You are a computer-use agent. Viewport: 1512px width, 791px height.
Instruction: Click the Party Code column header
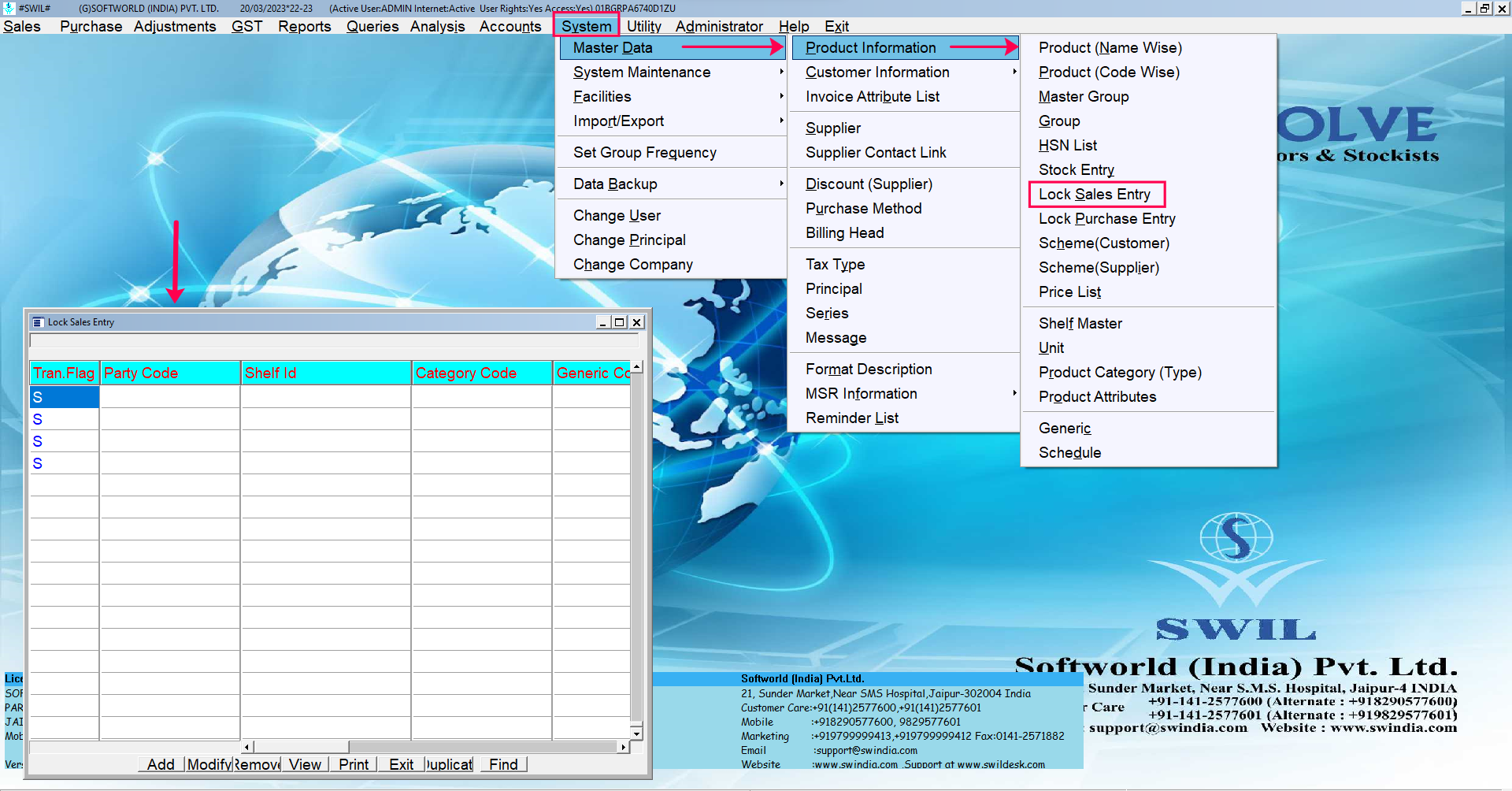pyautogui.click(x=170, y=373)
